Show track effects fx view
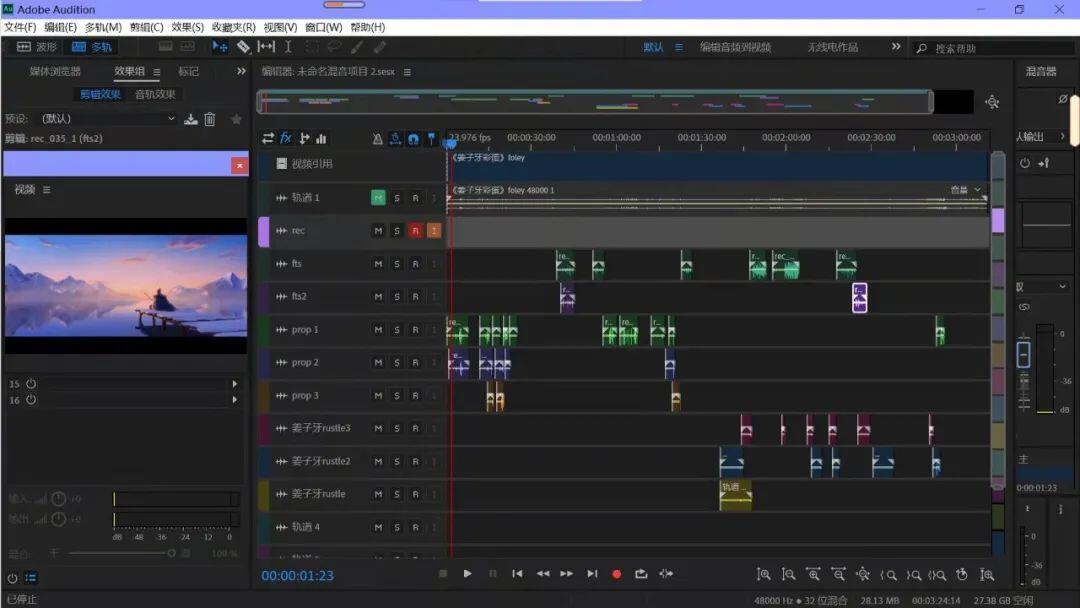 [286, 138]
